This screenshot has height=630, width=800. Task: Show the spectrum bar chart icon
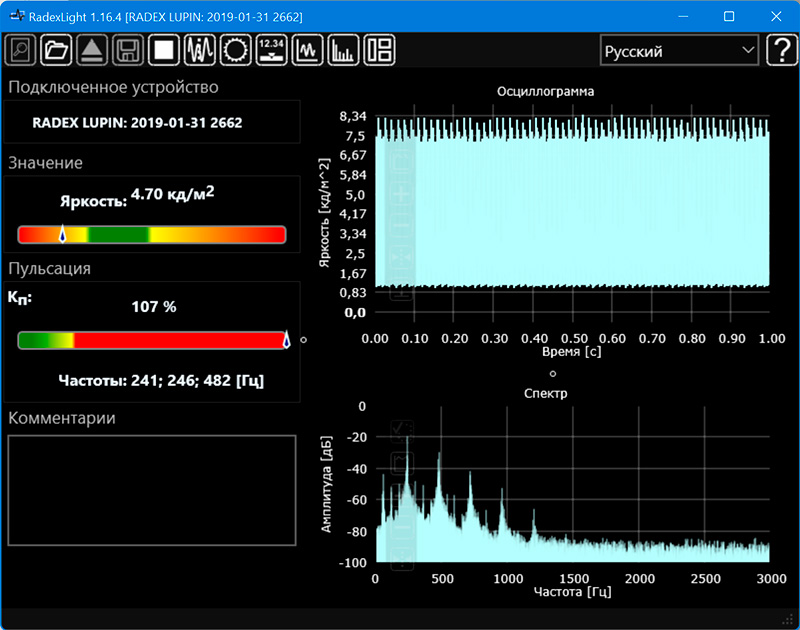click(343, 50)
